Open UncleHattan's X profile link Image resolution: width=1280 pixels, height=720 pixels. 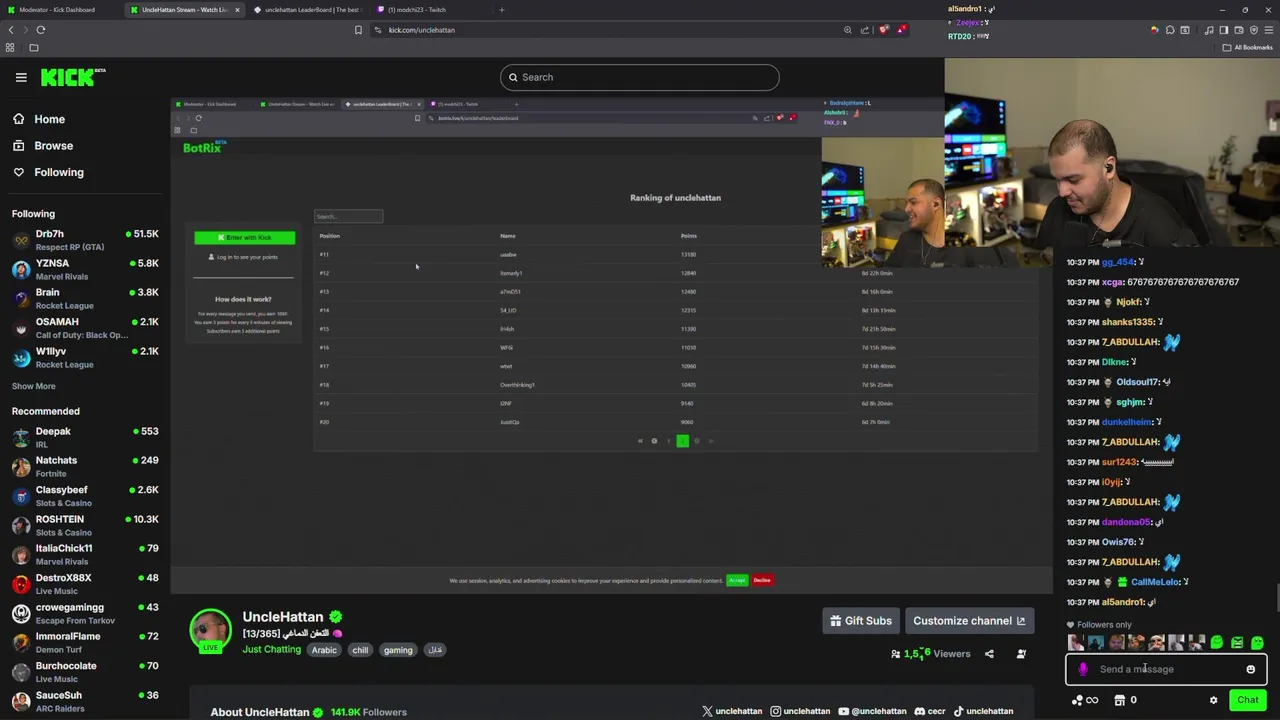732,711
